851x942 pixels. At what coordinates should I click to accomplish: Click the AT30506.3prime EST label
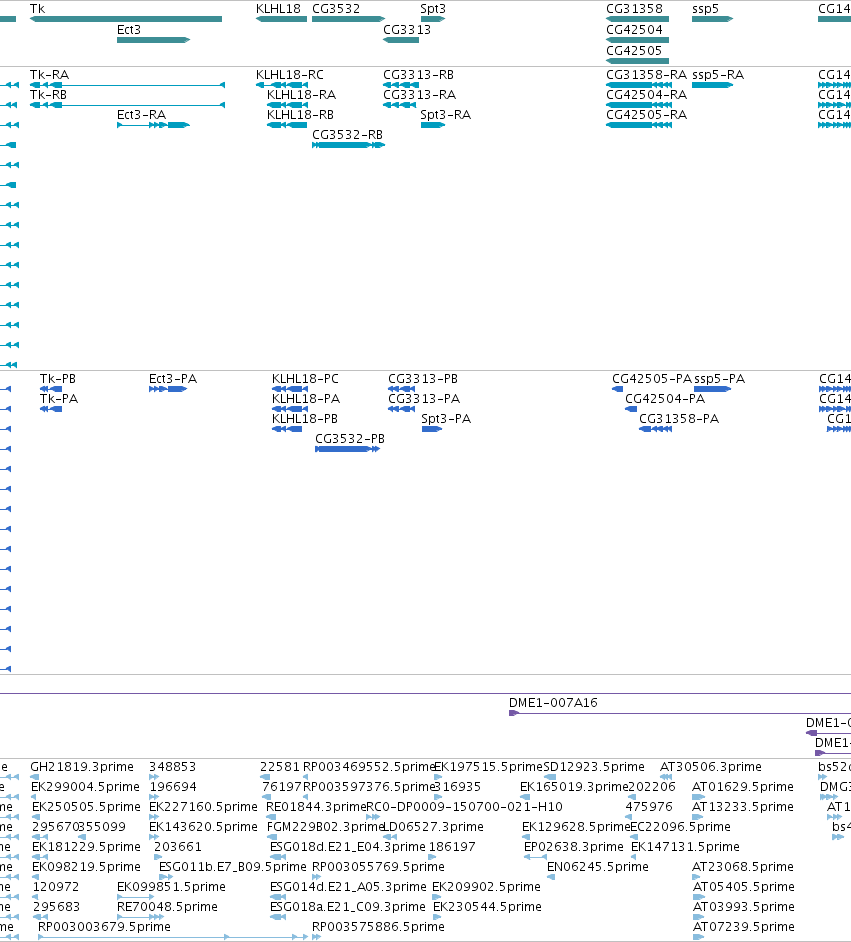pos(711,767)
